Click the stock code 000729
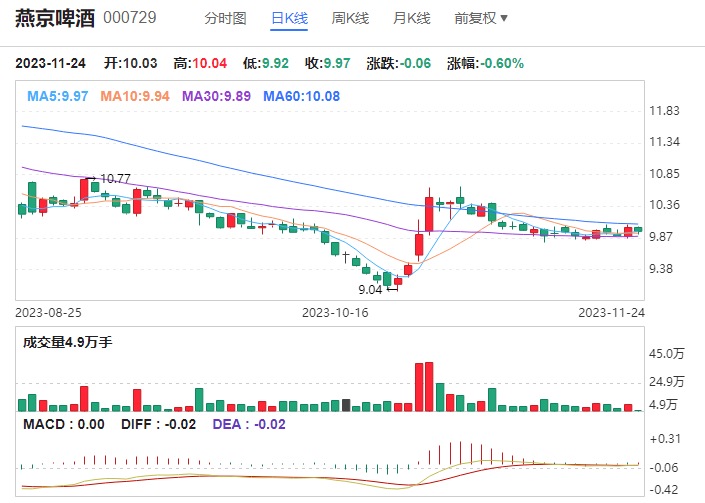The image size is (705, 503). click(x=130, y=18)
